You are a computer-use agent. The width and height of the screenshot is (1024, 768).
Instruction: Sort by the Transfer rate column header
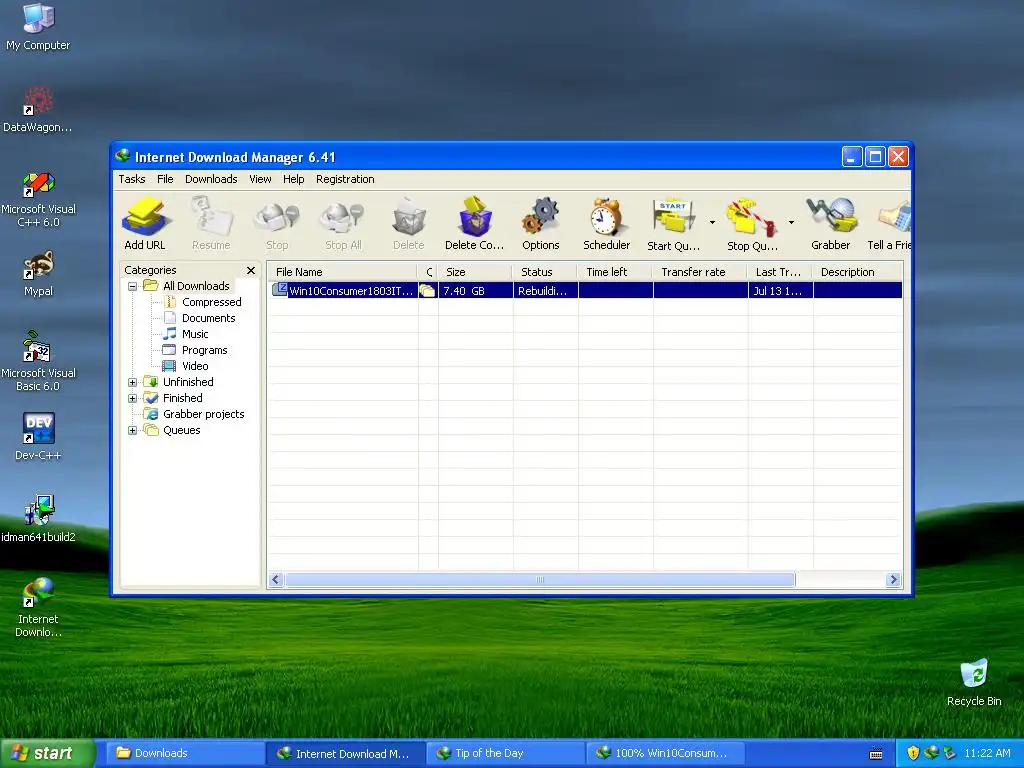click(700, 272)
